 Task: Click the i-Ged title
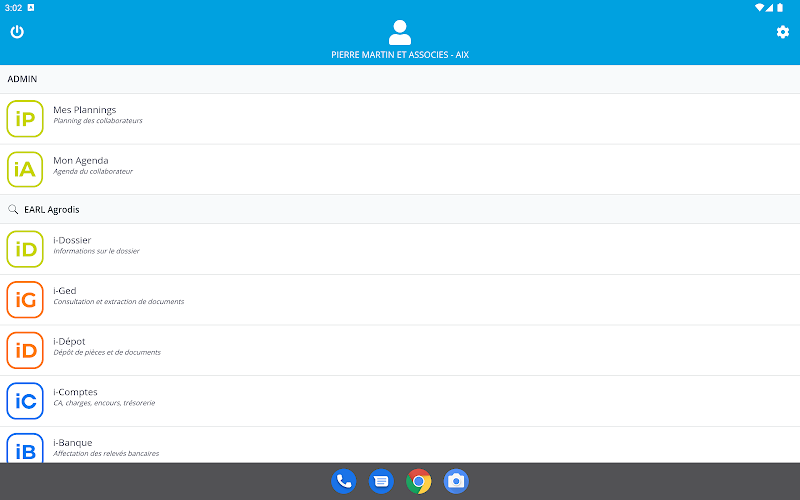(x=65, y=290)
